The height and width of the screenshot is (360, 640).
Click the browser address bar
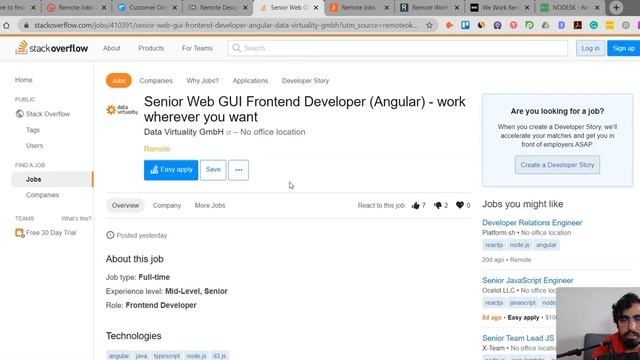226,25
